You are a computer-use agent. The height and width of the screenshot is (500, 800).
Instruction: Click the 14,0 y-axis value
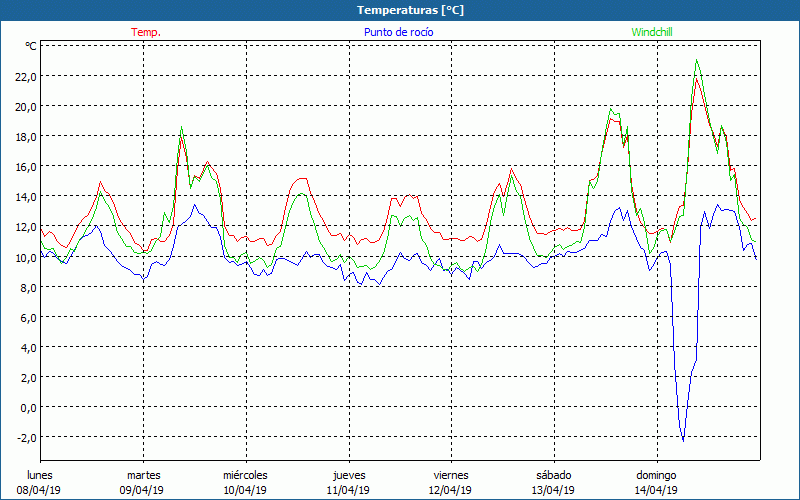[x=26, y=197]
